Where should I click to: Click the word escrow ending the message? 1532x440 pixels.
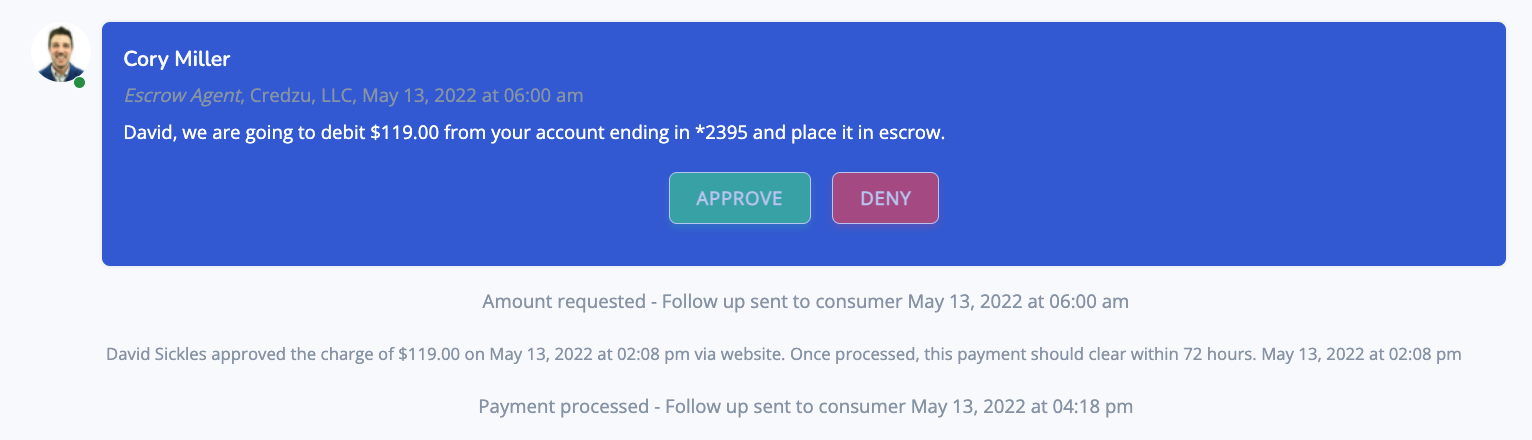pyautogui.click(x=912, y=133)
